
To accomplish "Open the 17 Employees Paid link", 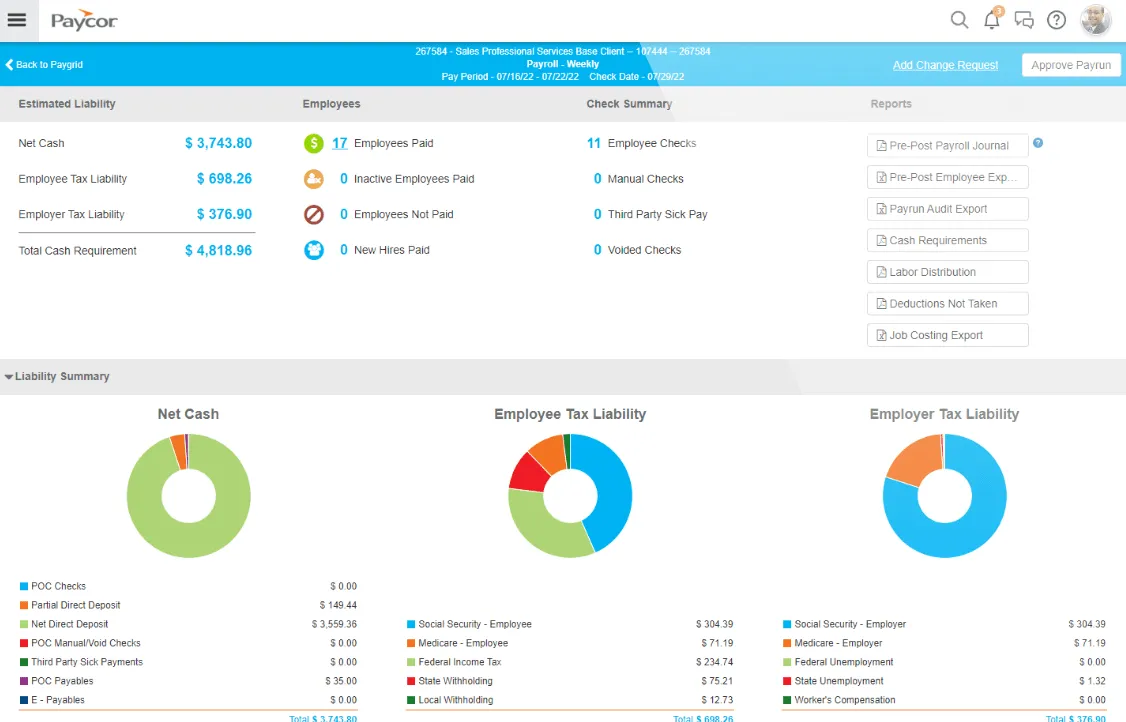I will [x=340, y=143].
